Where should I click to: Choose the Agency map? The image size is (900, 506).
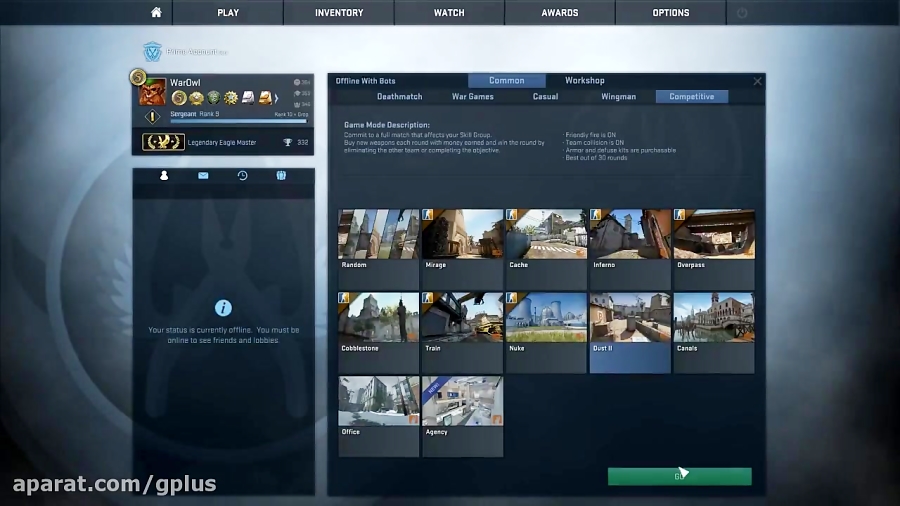coord(462,417)
